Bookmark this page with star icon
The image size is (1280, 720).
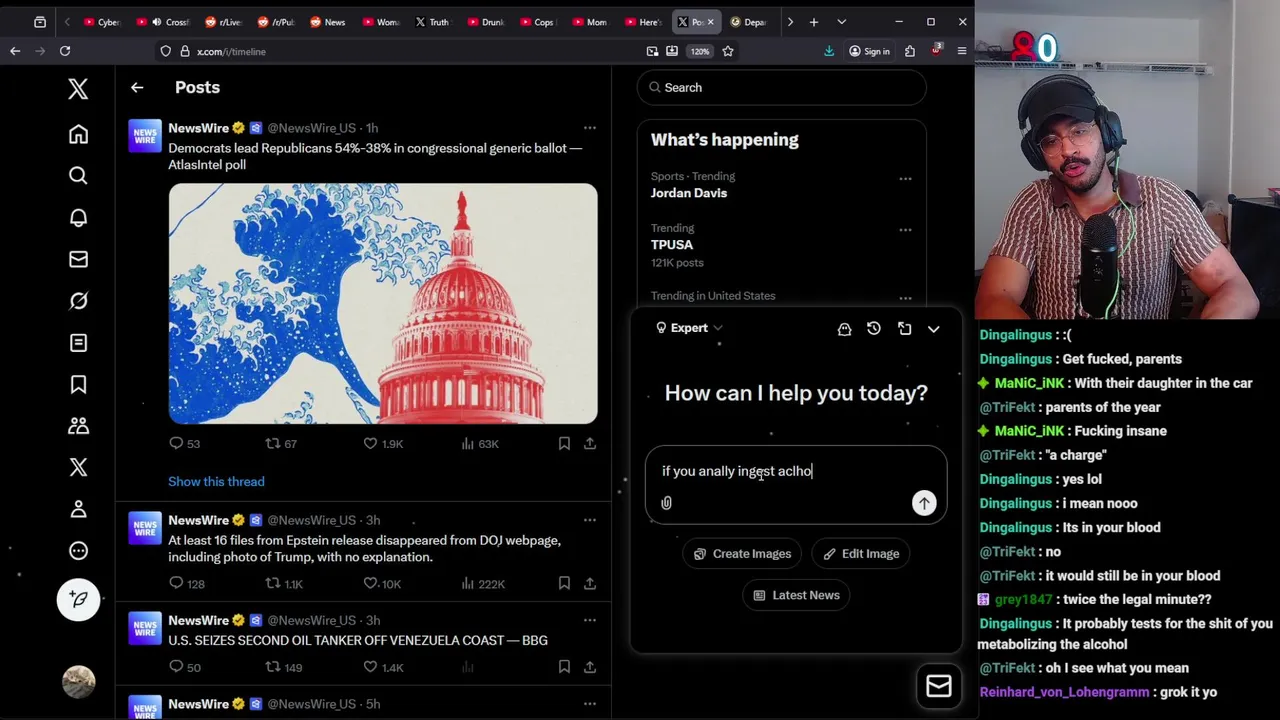click(728, 51)
